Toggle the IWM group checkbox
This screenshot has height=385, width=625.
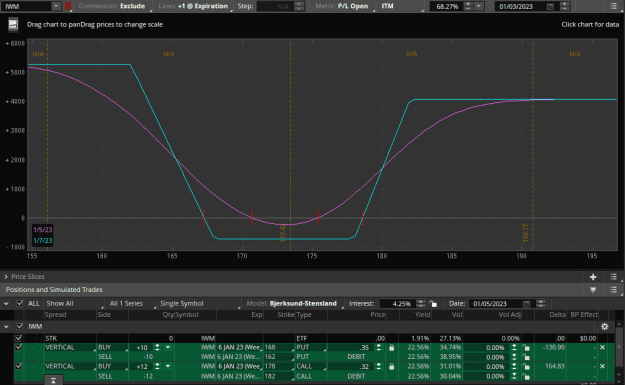(20, 326)
